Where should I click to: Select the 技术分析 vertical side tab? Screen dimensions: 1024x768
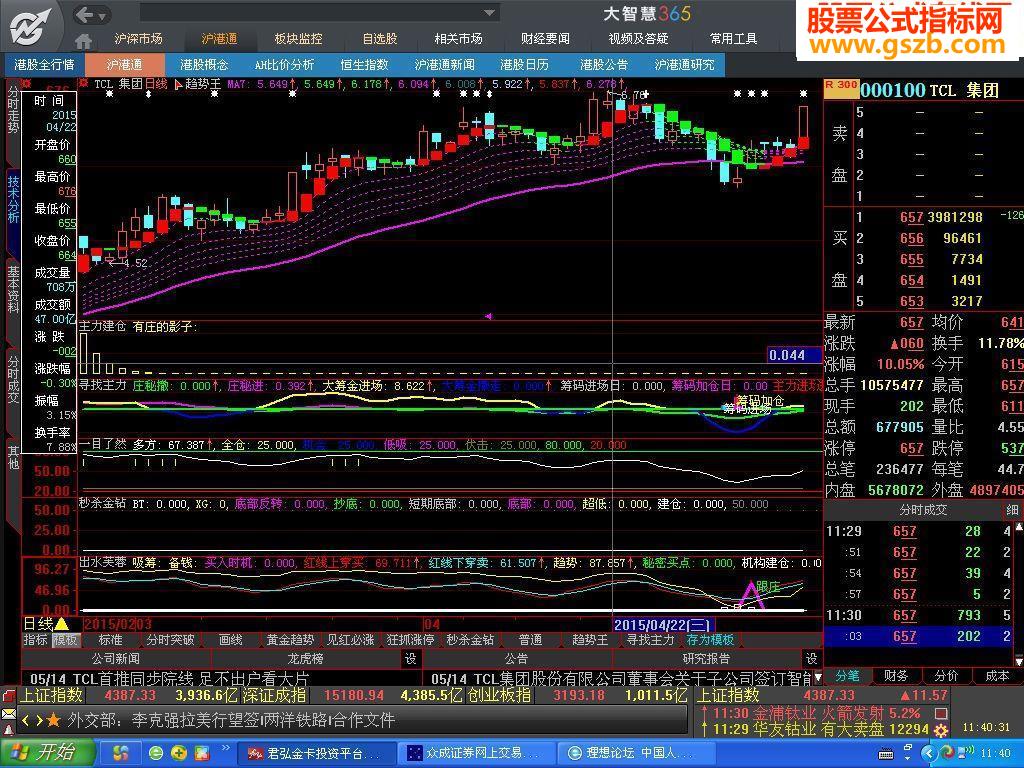tap(13, 199)
